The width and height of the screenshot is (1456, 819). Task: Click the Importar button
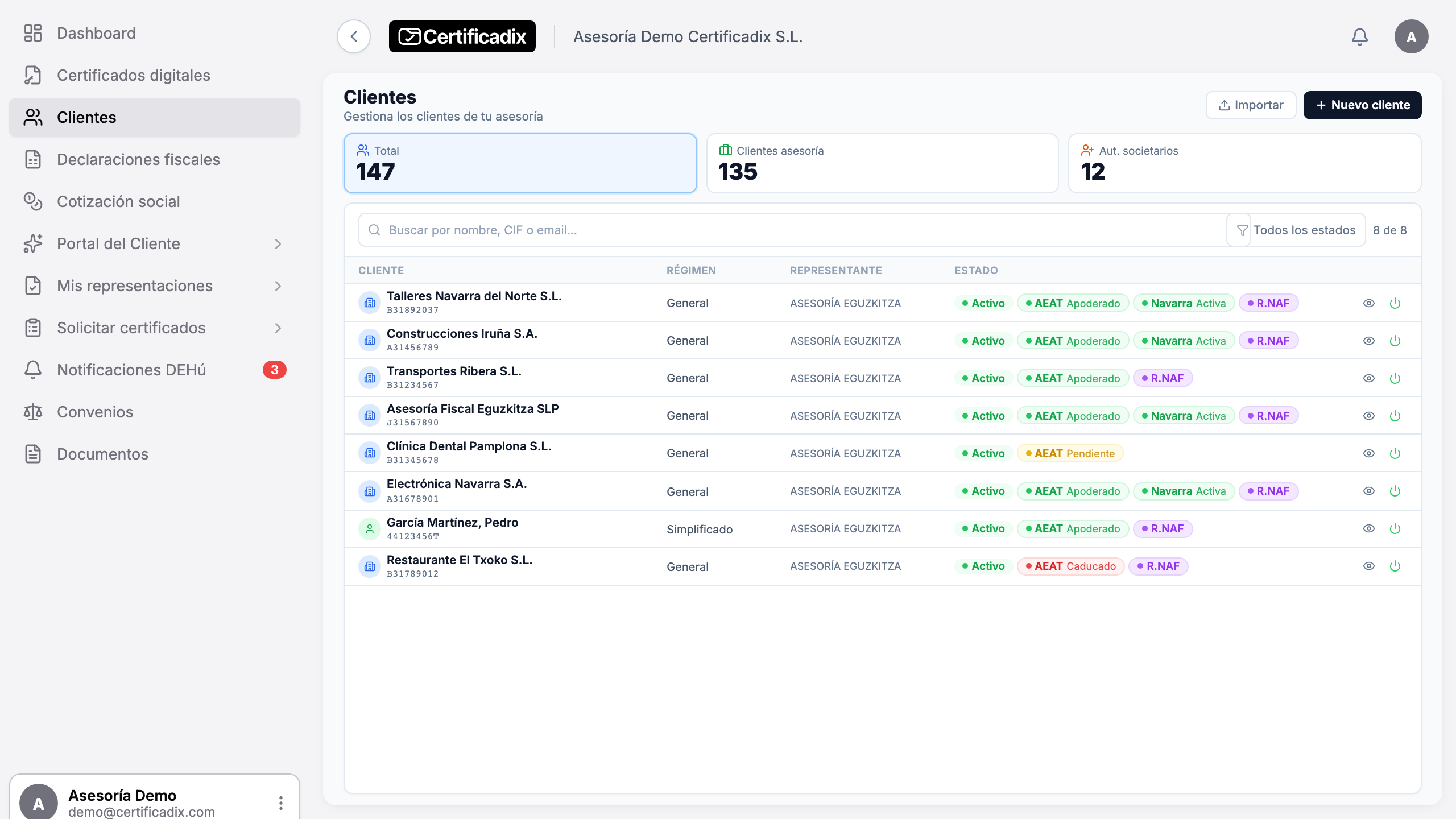click(x=1251, y=105)
